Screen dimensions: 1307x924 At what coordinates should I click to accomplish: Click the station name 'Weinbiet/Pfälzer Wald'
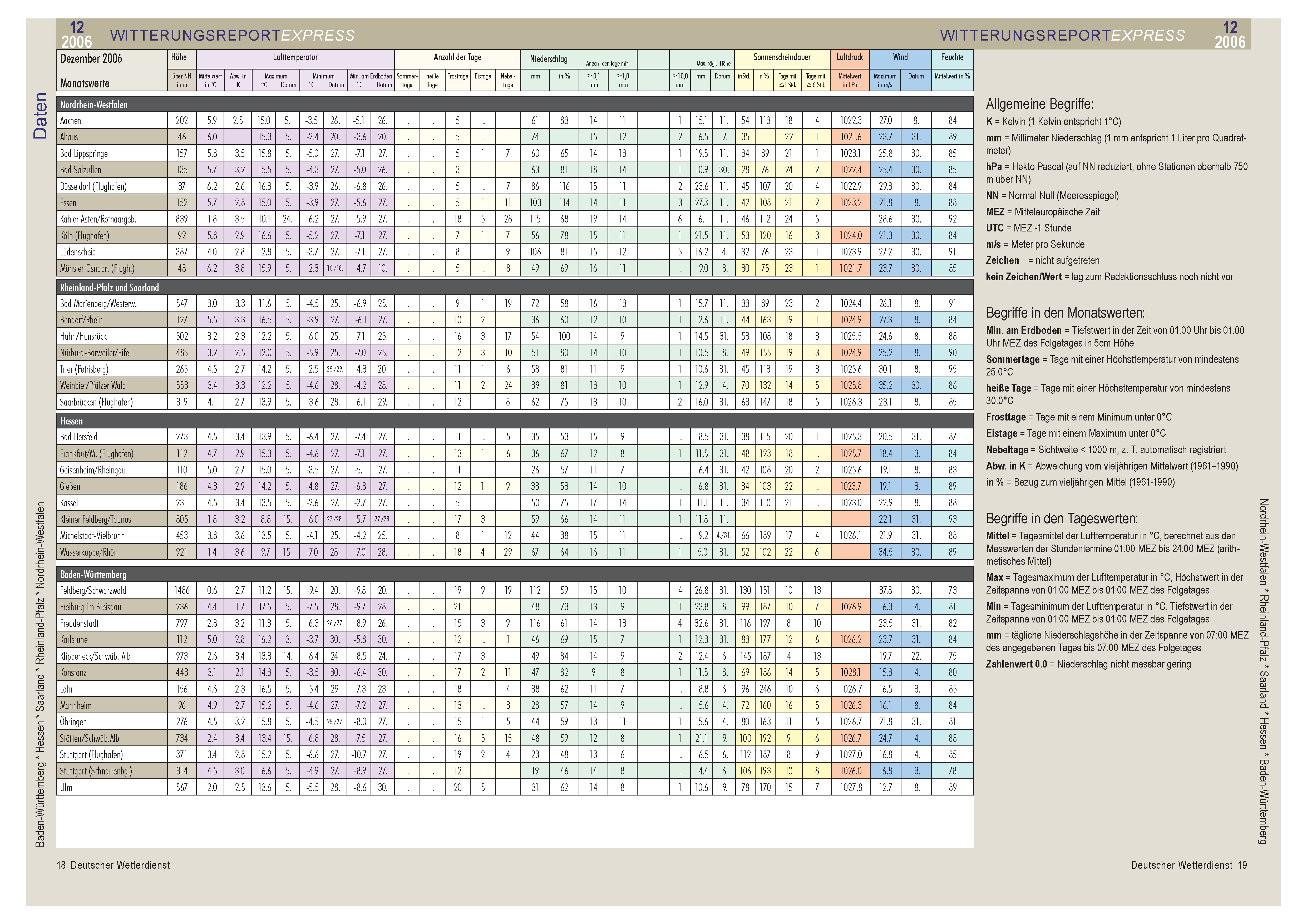[x=93, y=386]
